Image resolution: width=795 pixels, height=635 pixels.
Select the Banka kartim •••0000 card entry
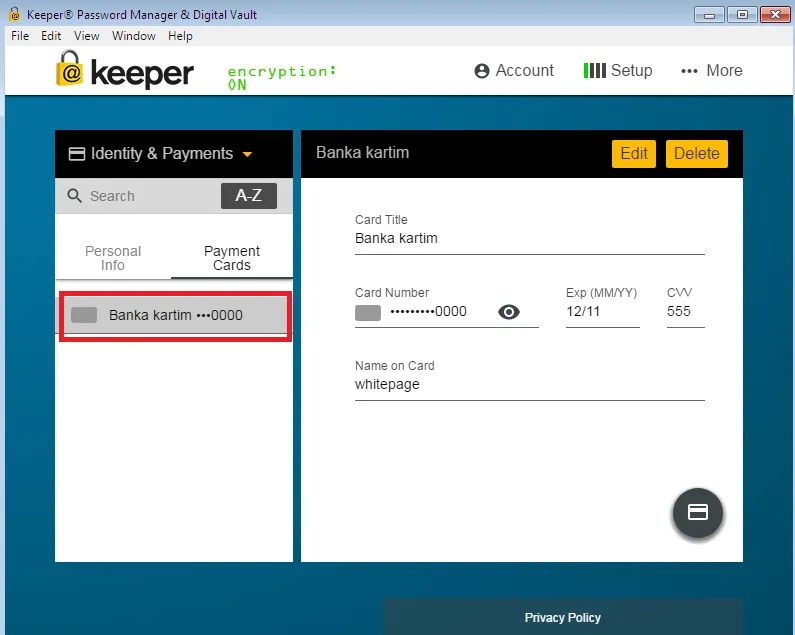pos(174,315)
